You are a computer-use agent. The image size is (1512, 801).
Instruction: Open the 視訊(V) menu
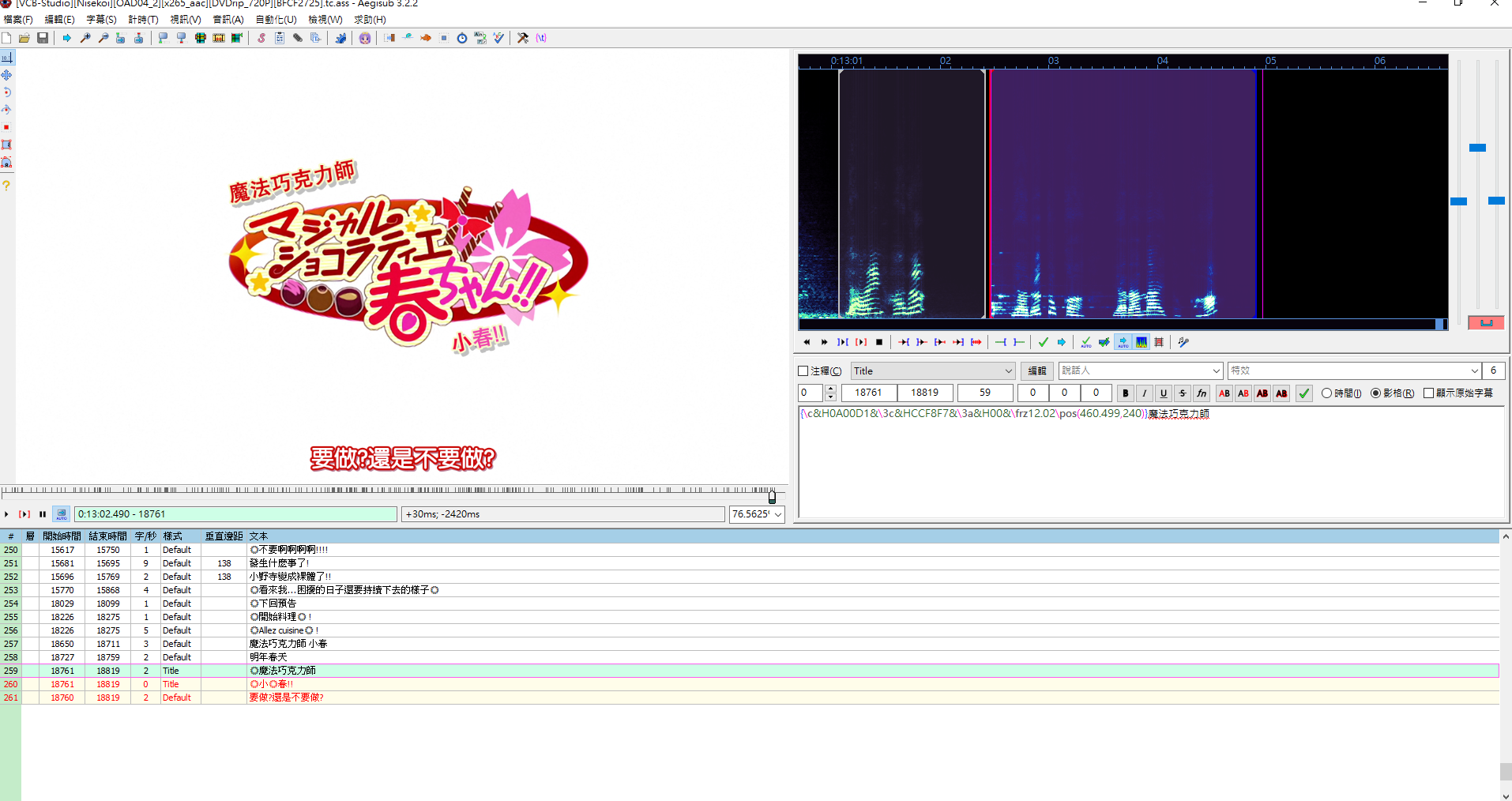tap(186, 20)
